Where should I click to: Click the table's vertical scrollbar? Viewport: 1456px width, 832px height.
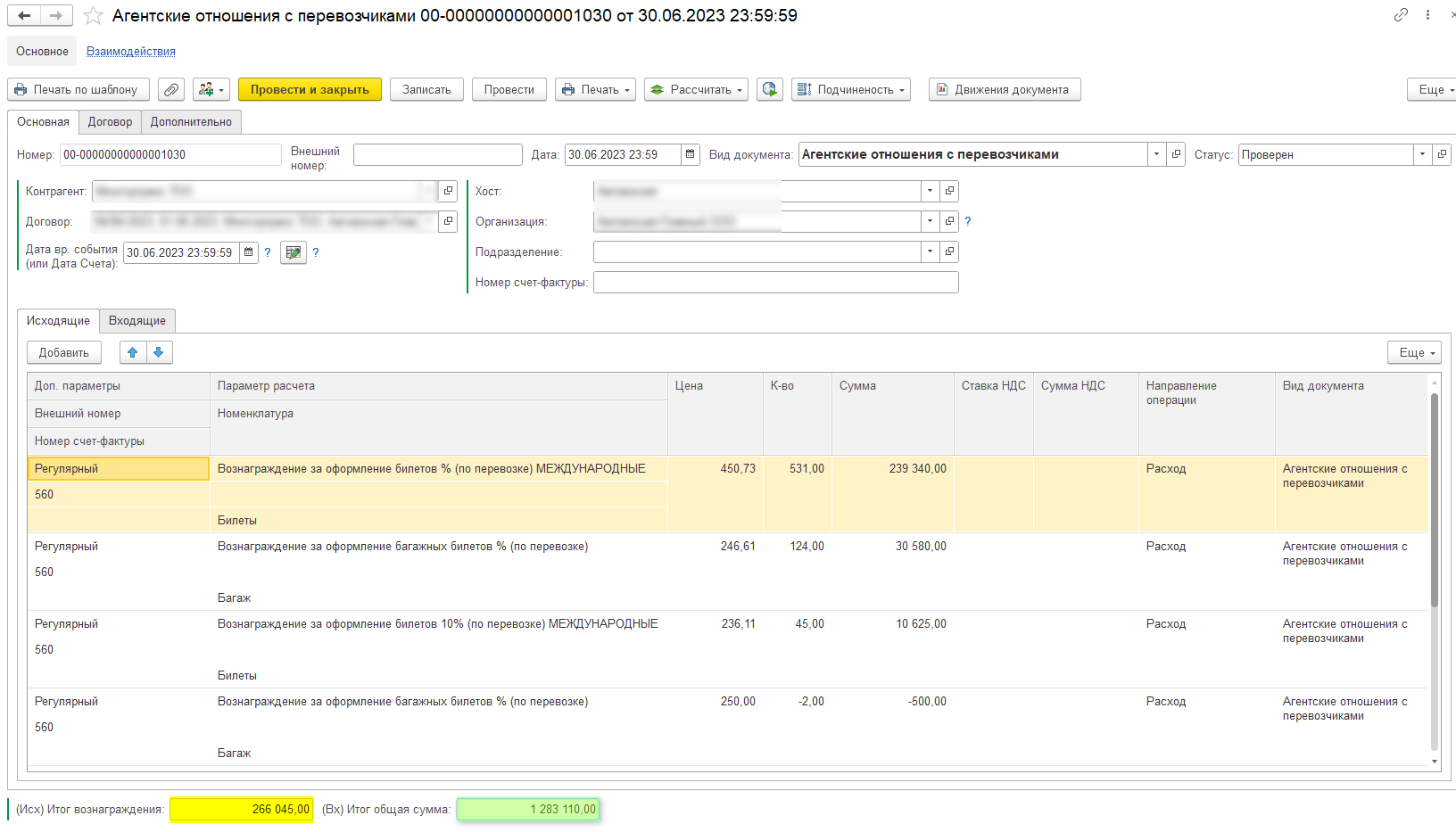click(x=1434, y=499)
